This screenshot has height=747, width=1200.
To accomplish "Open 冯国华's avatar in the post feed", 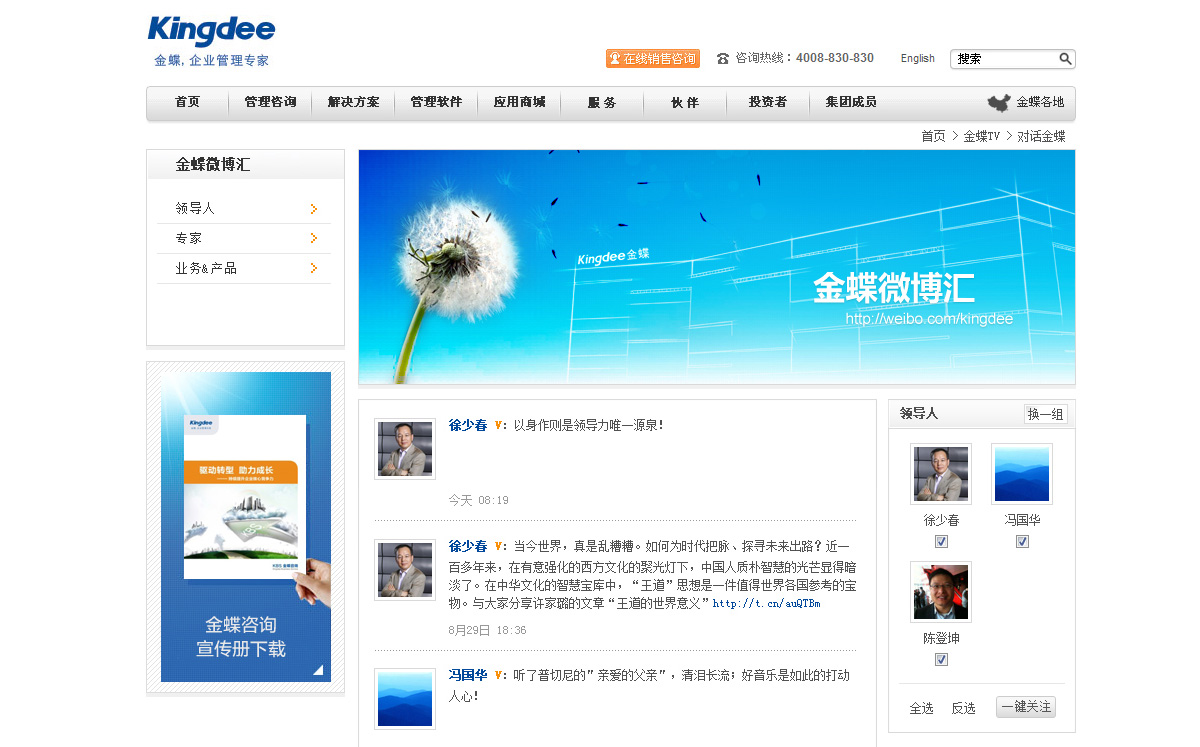I will click(405, 699).
